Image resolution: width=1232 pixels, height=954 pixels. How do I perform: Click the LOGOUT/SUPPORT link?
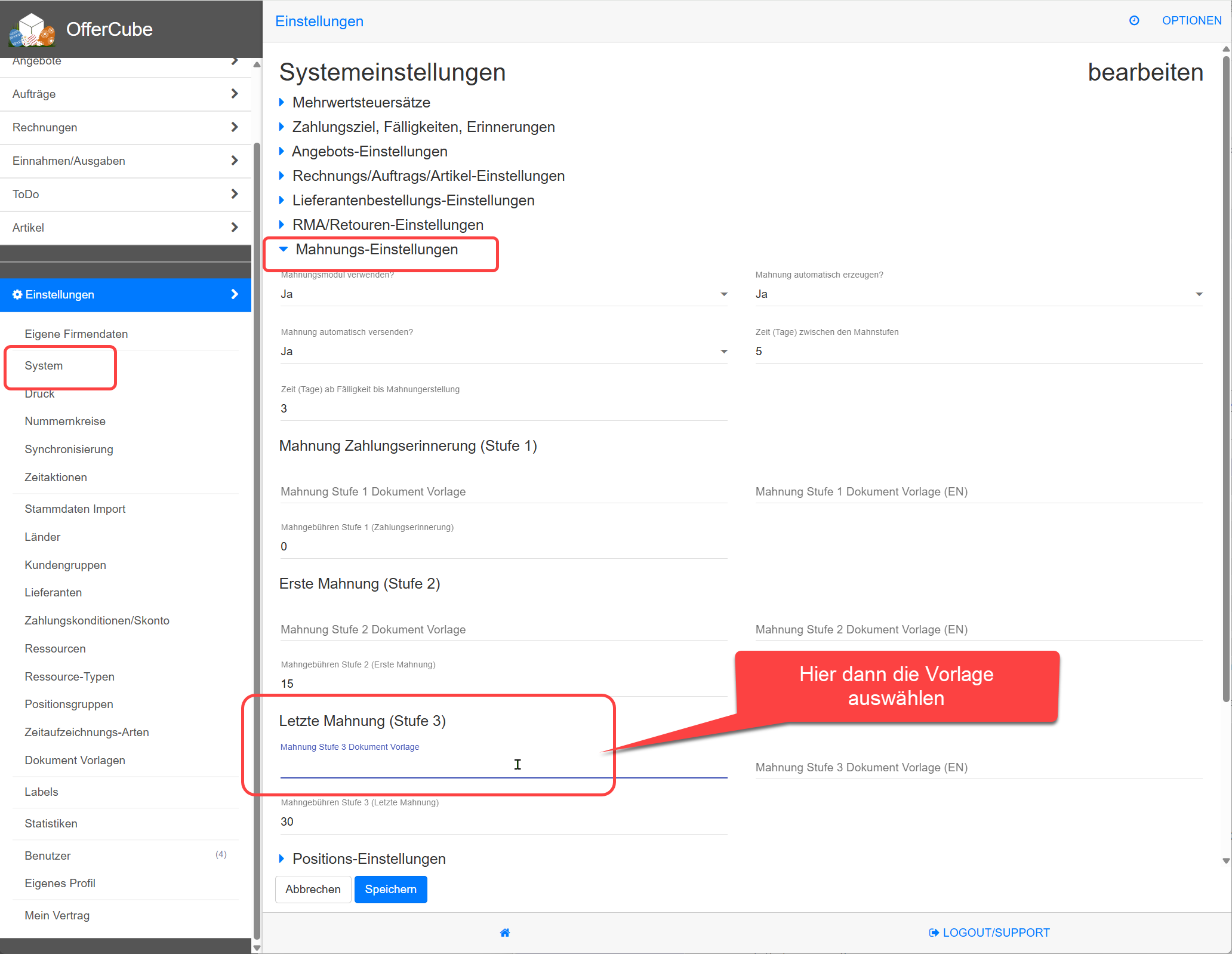(x=990, y=933)
